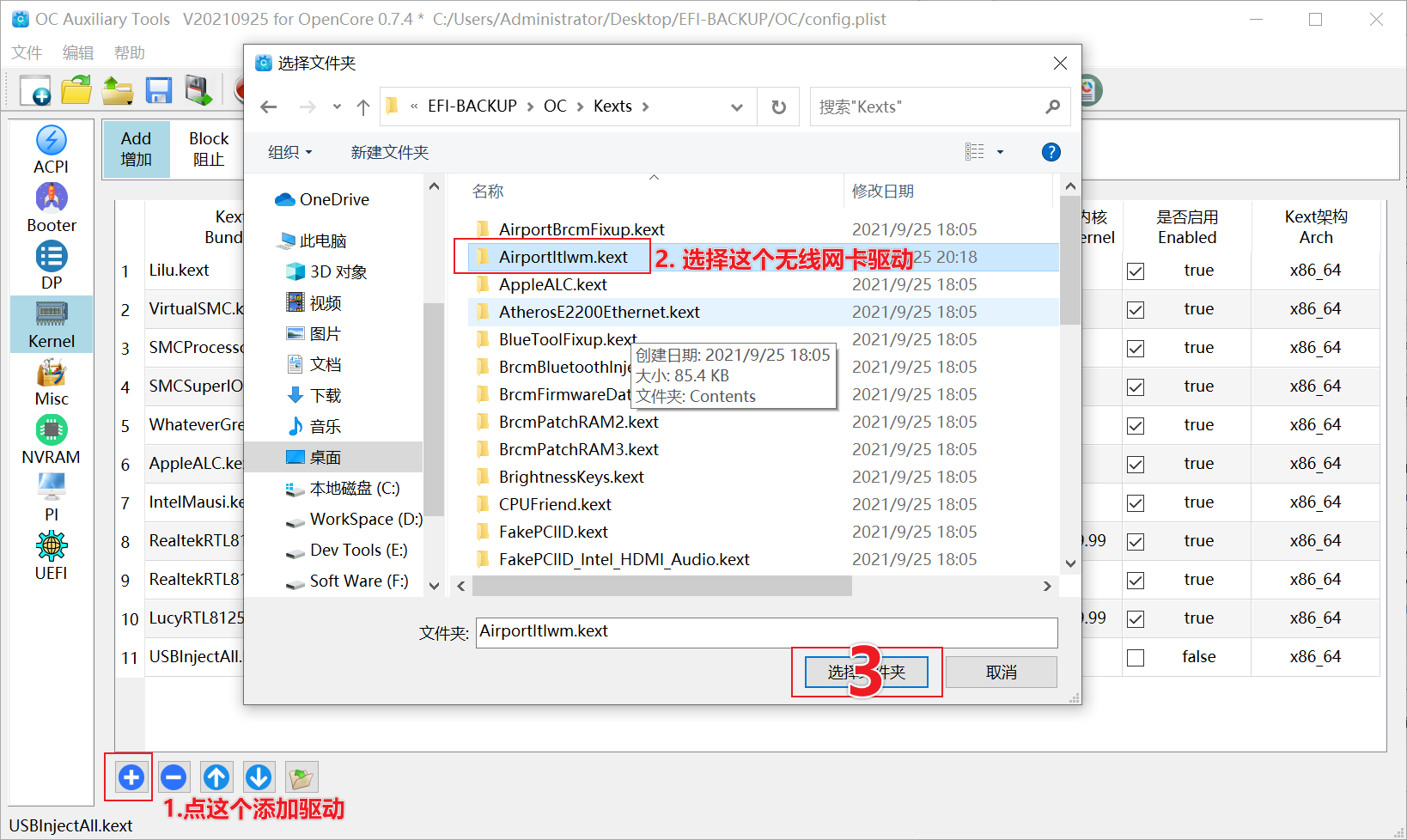Switch to the Add 增加 tab
Screen dimensions: 1407x840
(x=137, y=149)
